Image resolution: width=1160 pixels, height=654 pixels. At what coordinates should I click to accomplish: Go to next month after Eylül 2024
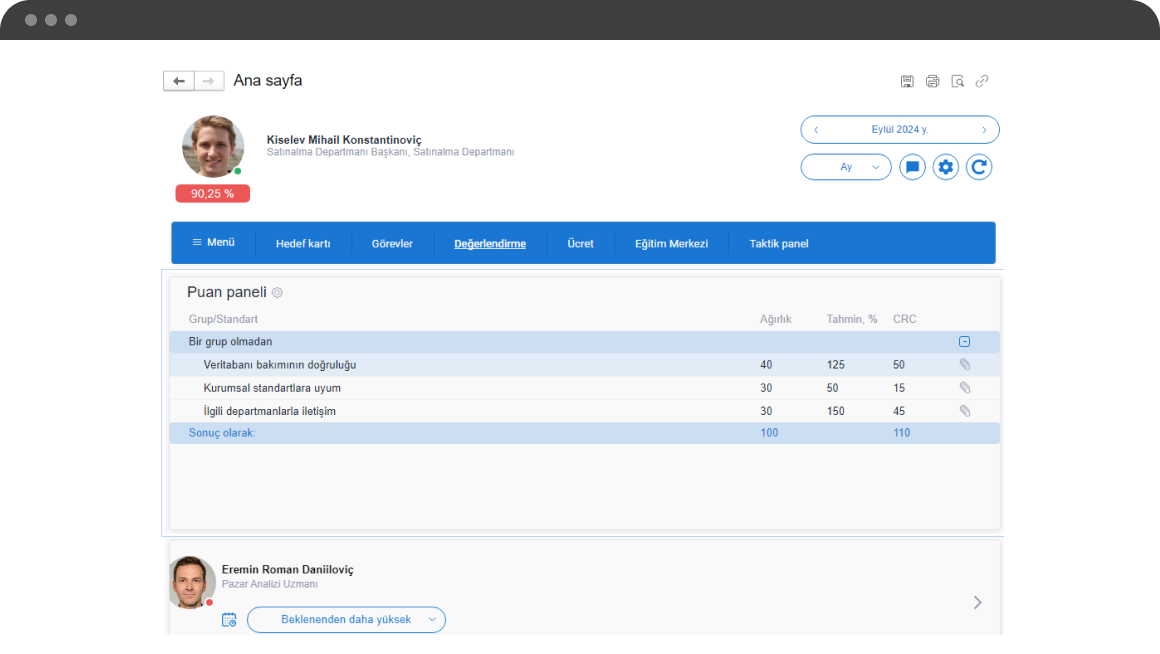coord(984,129)
